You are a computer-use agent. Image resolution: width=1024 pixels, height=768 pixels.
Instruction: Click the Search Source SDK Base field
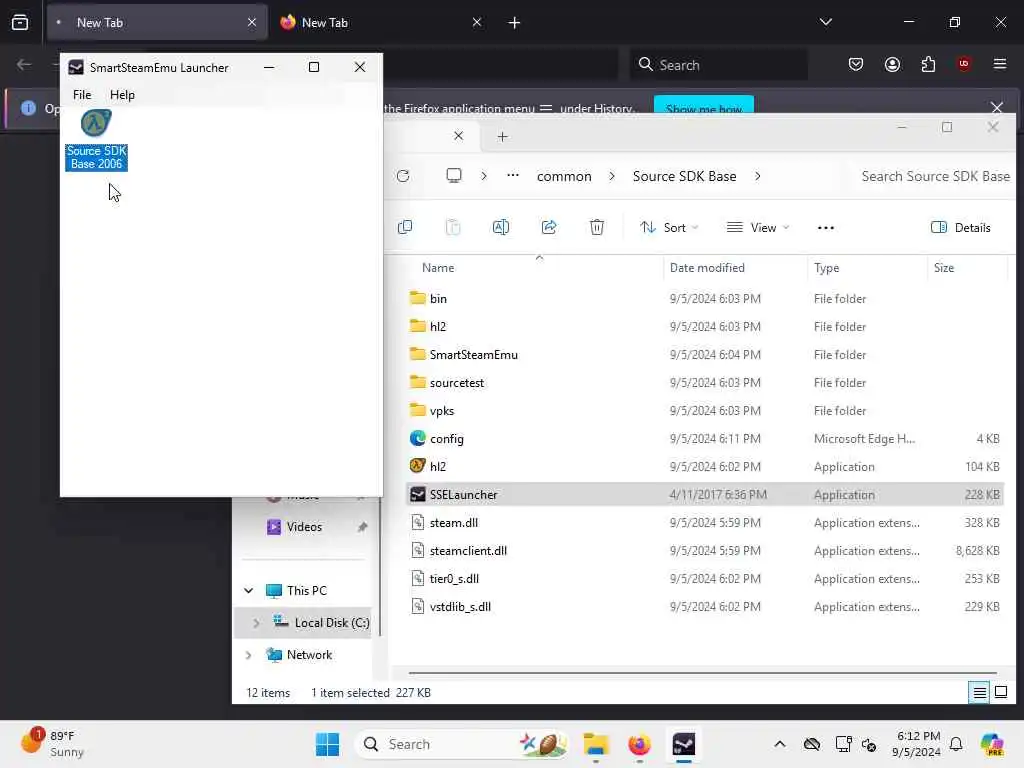pos(935,176)
